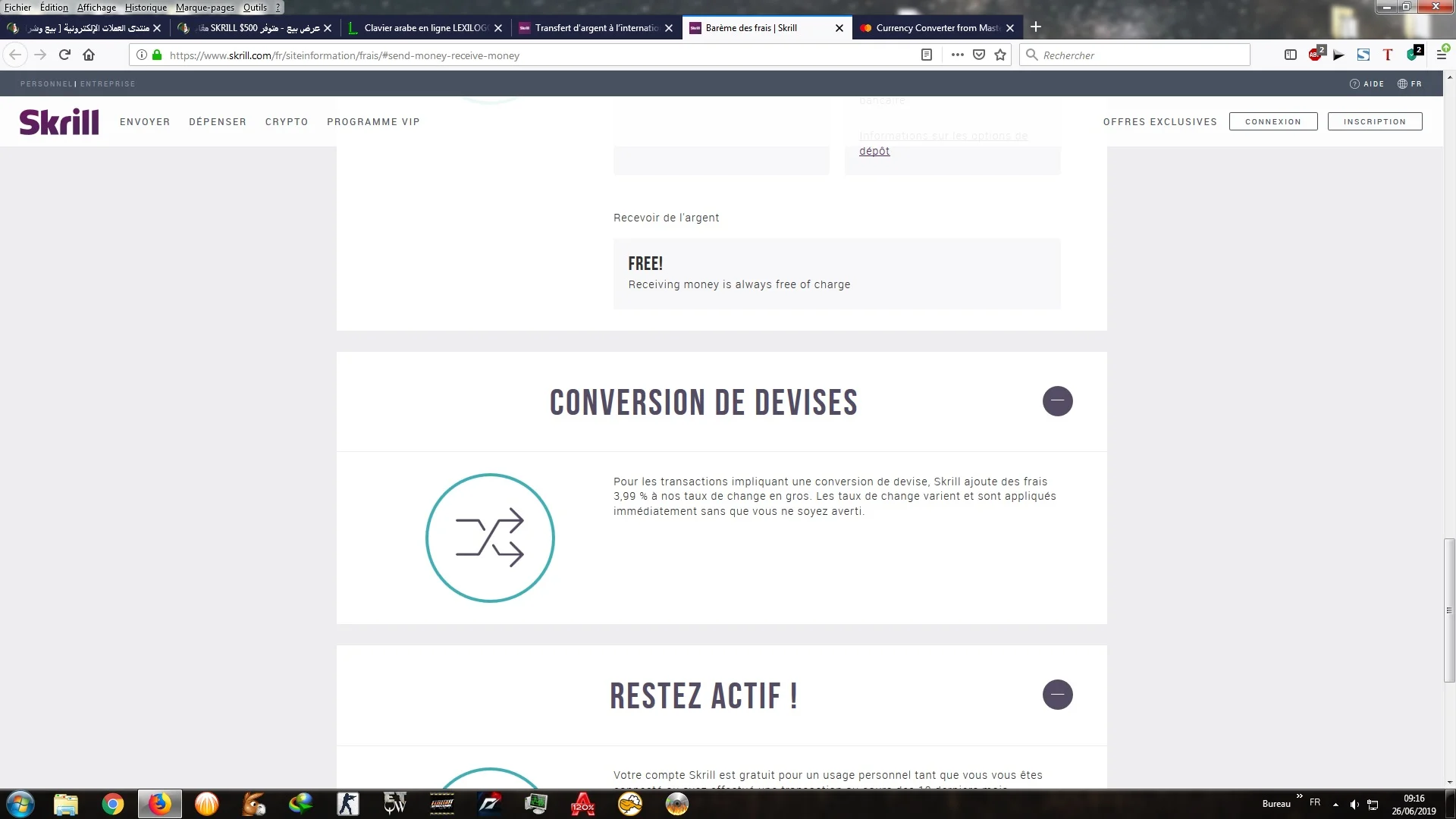Click the browser home icon
Image resolution: width=1456 pixels, height=819 pixels.
click(x=89, y=55)
